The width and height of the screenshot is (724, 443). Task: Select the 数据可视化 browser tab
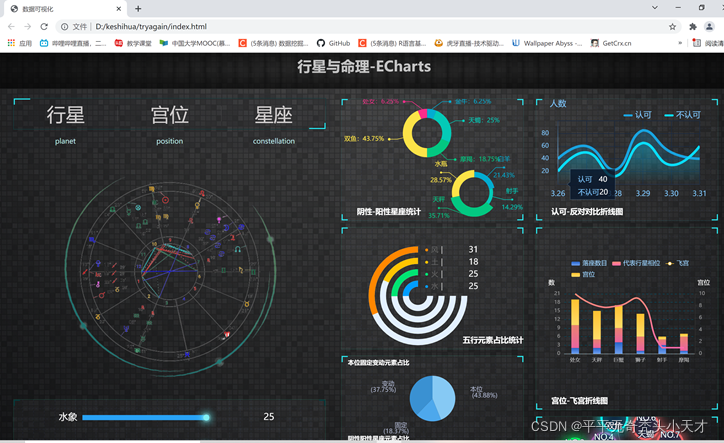click(65, 8)
